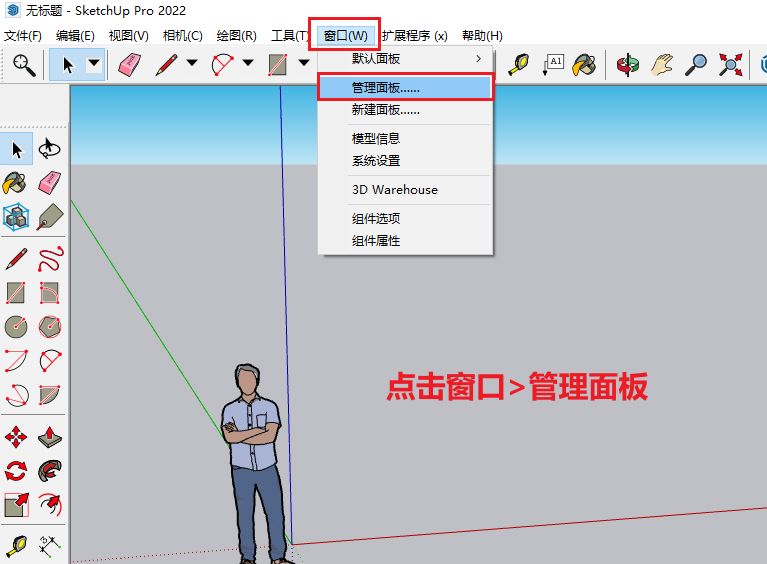Screen dimensions: 767x564
Task: Activate the Push/Pull tool
Action: pos(50,438)
